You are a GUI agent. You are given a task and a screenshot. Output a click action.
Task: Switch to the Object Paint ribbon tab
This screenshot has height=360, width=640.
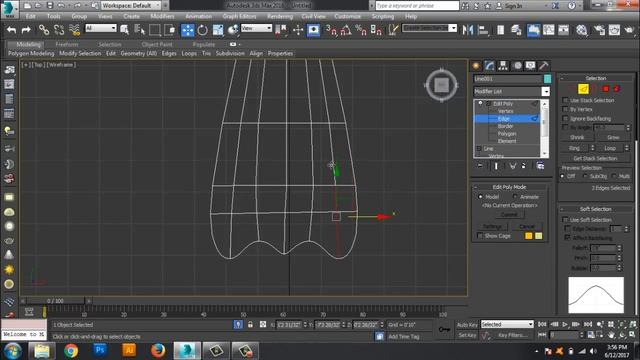coord(157,44)
